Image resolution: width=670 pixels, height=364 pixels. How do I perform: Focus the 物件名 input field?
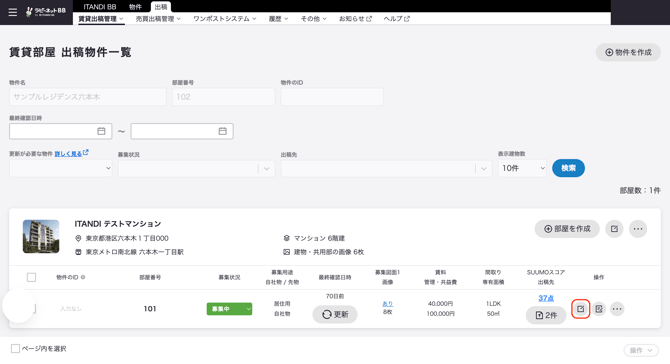tap(88, 97)
